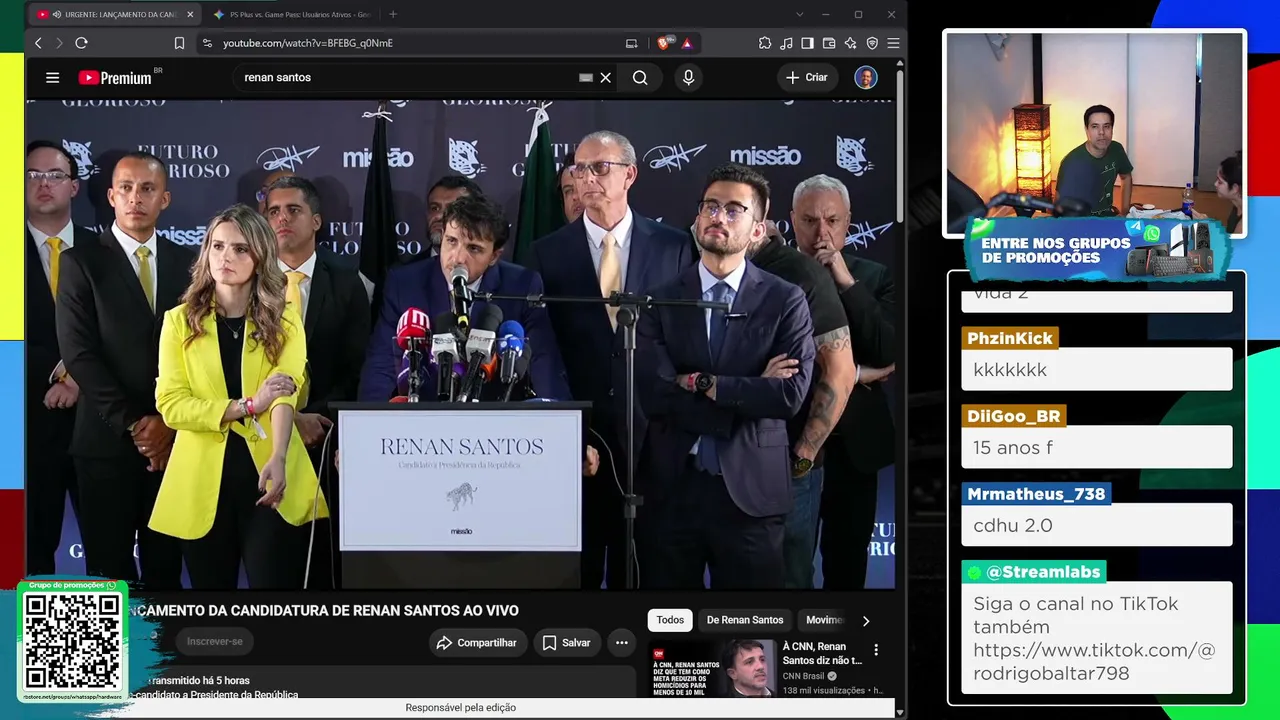Viewport: 1280px width, 720px height.
Task: Switch to the URGENTE: LANÇAMENTO YouTube tab
Action: tap(113, 15)
